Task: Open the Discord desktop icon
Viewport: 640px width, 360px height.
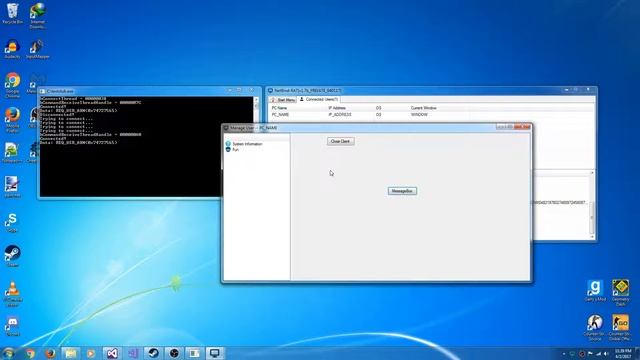Action: coord(12,327)
